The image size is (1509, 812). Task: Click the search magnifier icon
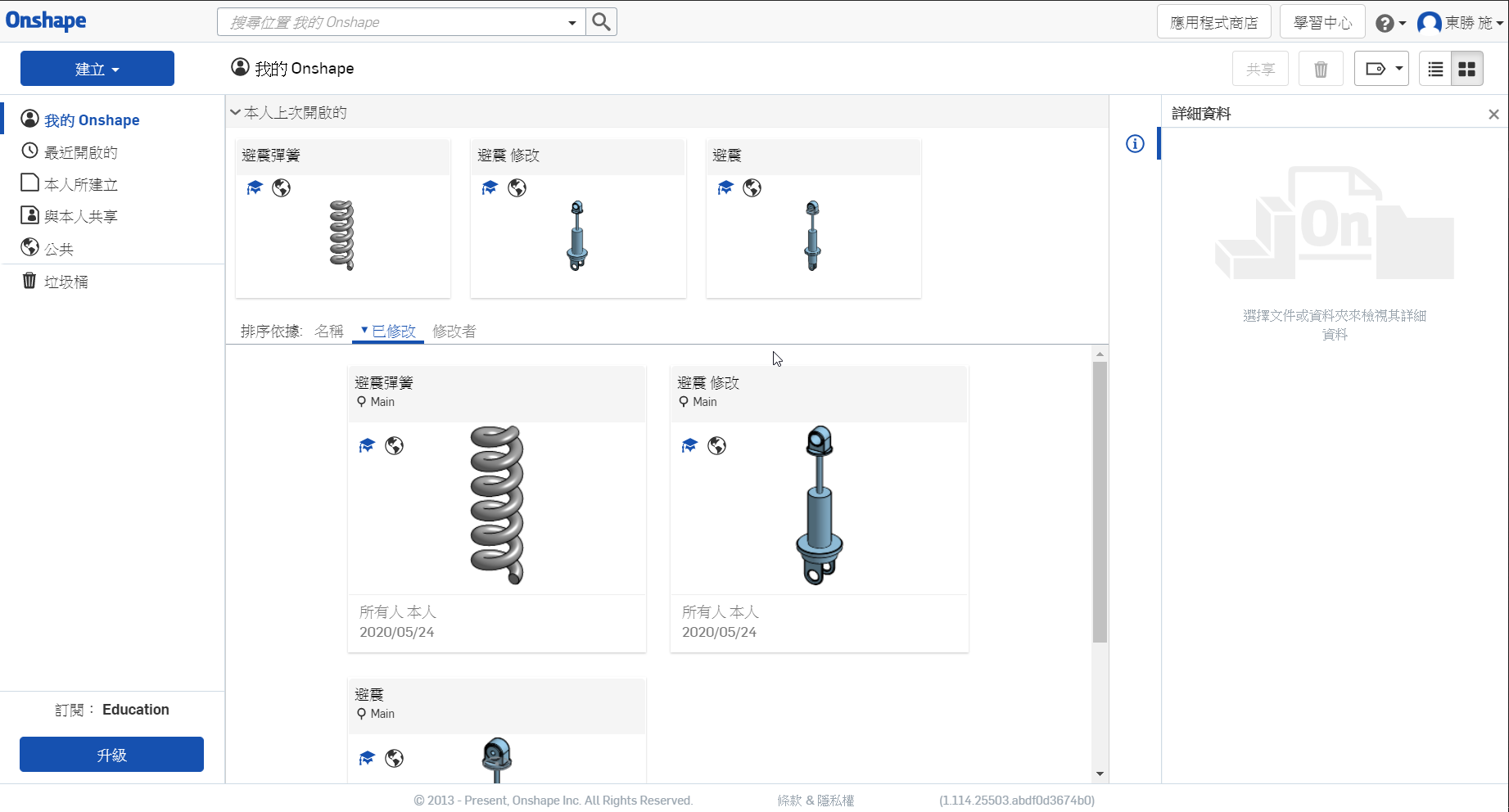[x=601, y=22]
